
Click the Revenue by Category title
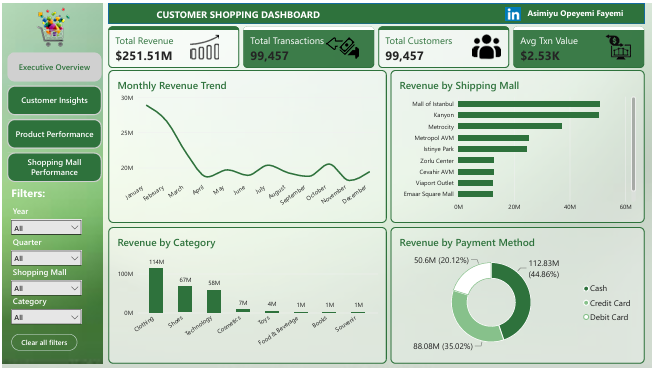click(166, 243)
